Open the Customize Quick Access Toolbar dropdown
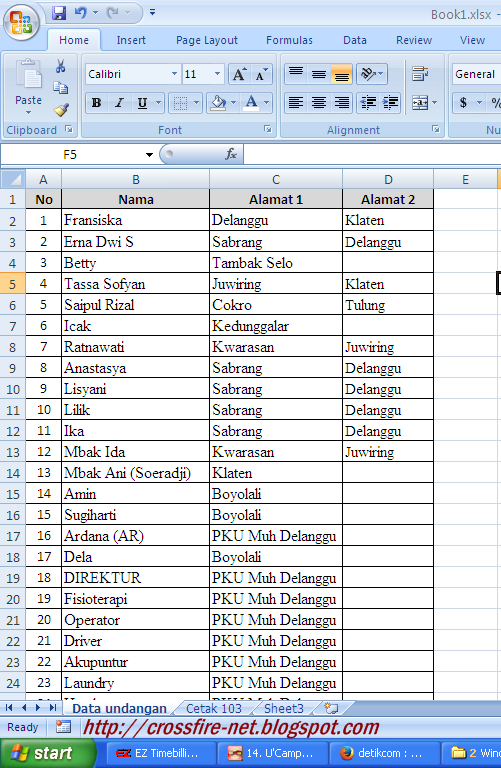The height and width of the screenshot is (768, 501). pyautogui.click(x=152, y=12)
